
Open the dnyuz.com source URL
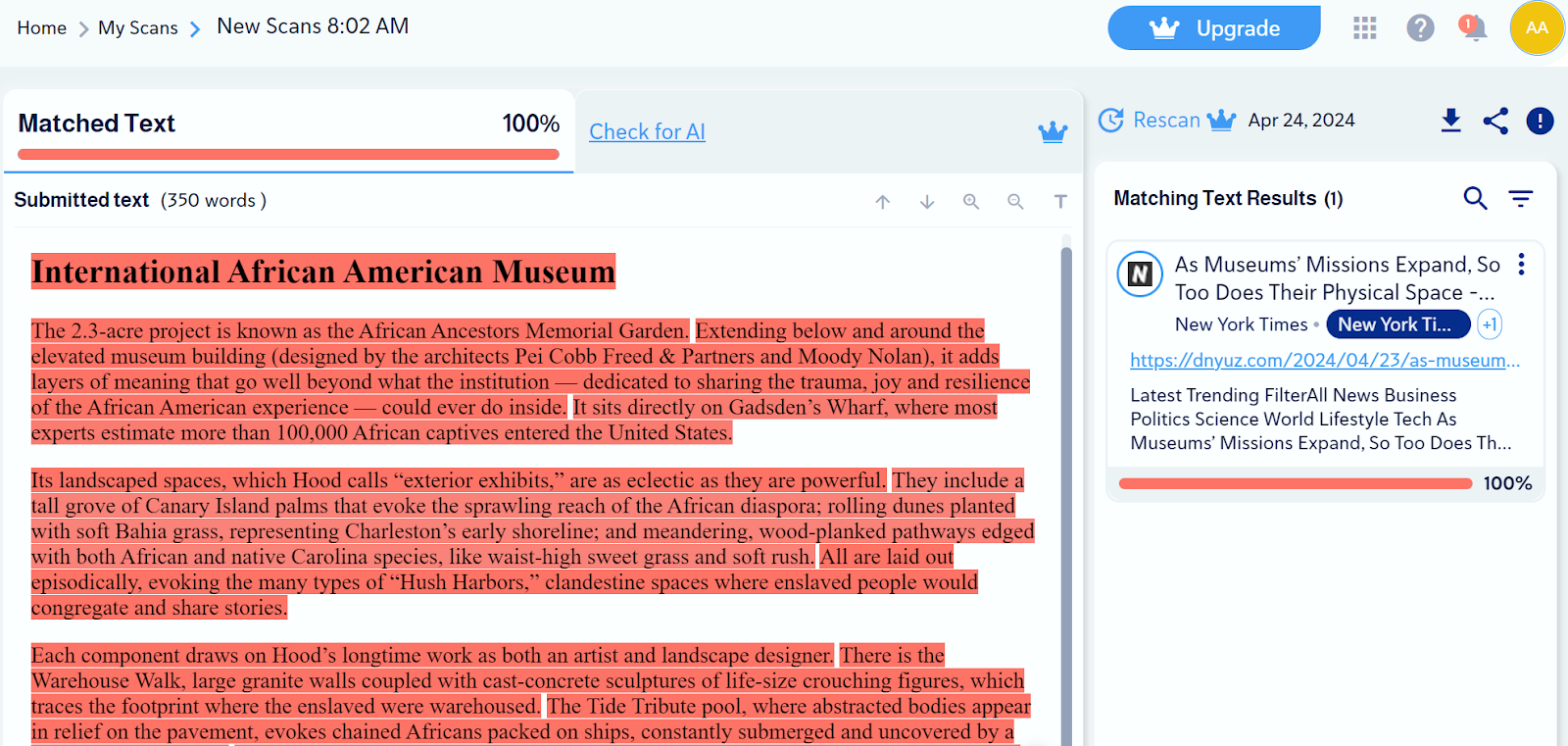pos(1325,360)
